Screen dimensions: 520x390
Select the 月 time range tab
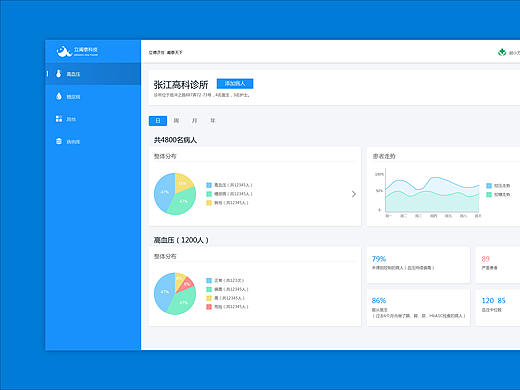[194, 121]
